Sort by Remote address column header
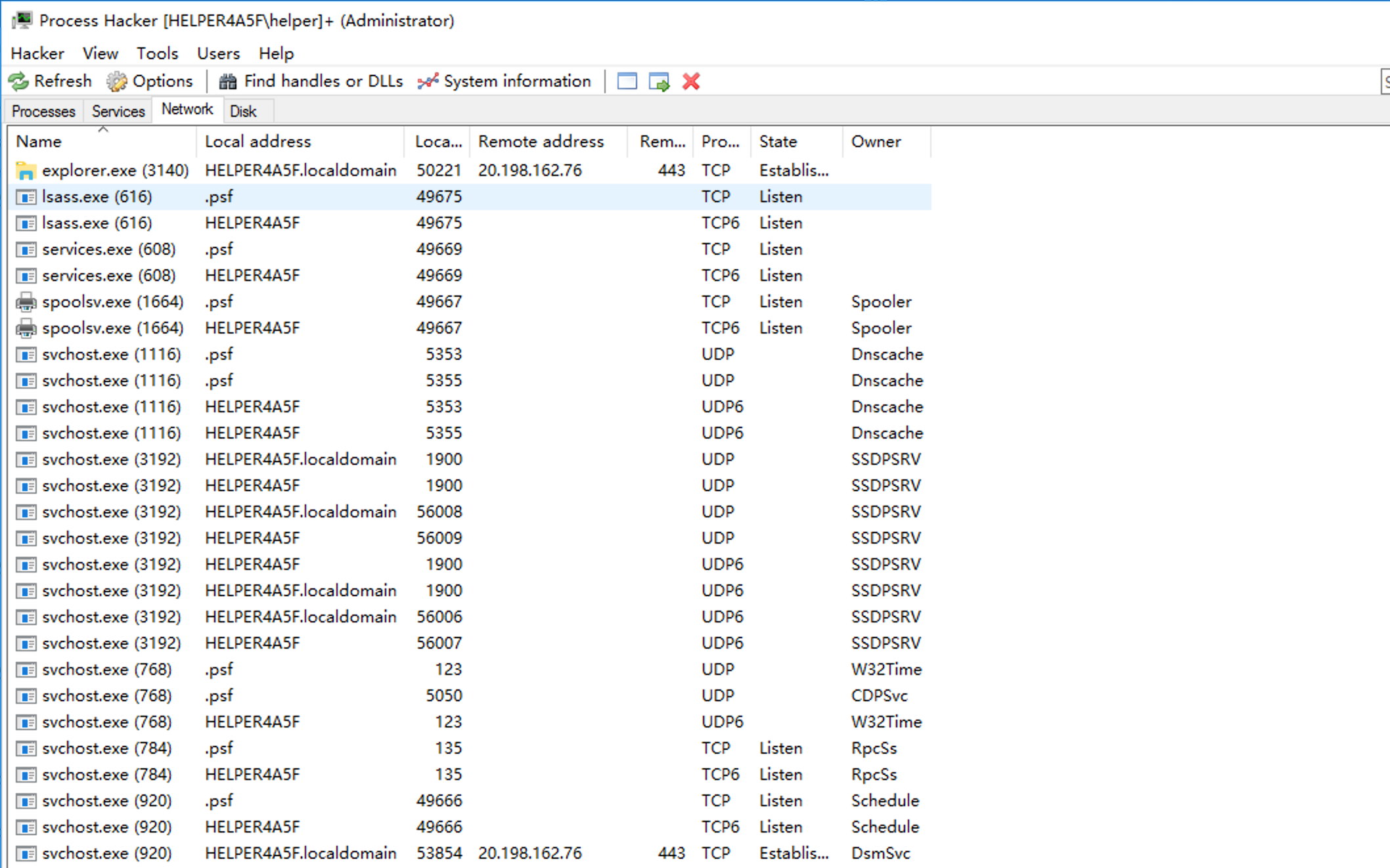This screenshot has width=1390, height=868. click(x=540, y=141)
